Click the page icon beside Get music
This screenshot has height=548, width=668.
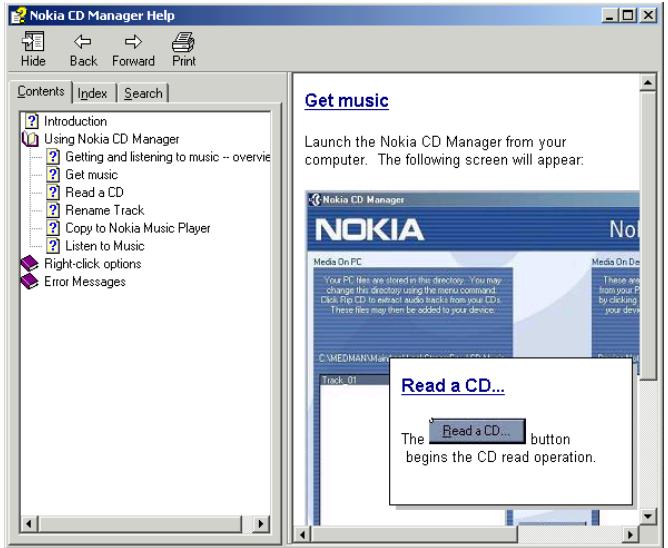coord(53,175)
